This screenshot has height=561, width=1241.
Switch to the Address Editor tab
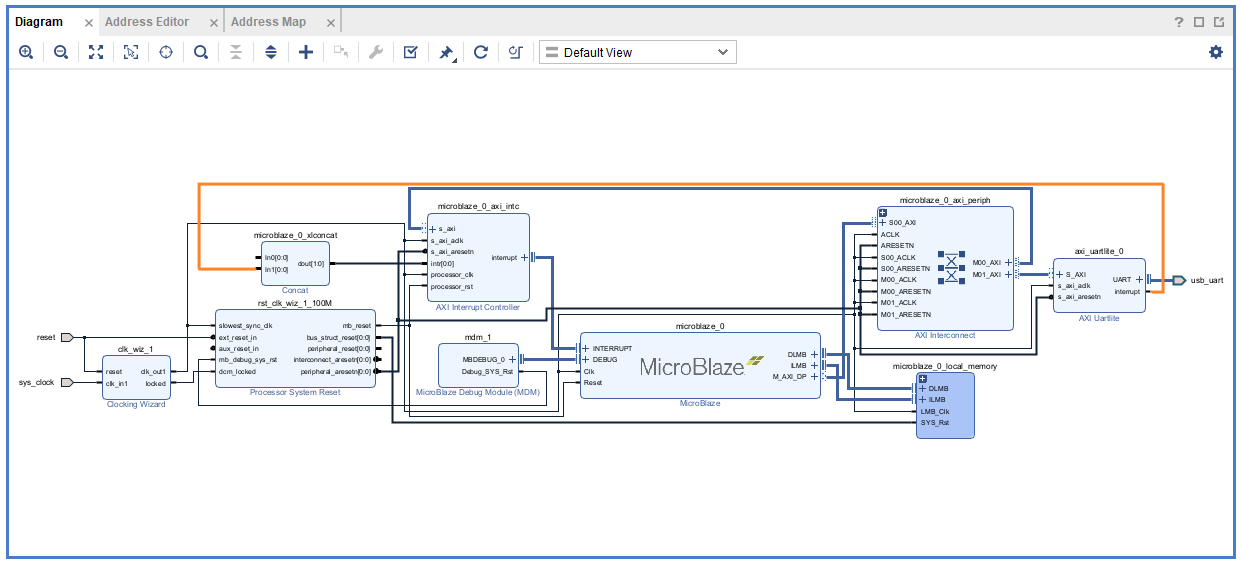tap(146, 22)
